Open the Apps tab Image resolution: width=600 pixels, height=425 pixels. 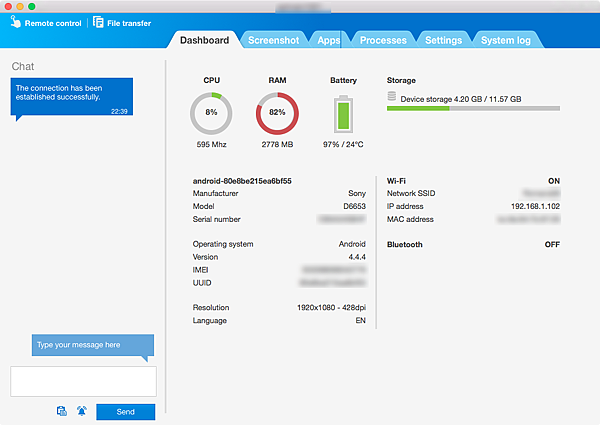click(x=328, y=40)
